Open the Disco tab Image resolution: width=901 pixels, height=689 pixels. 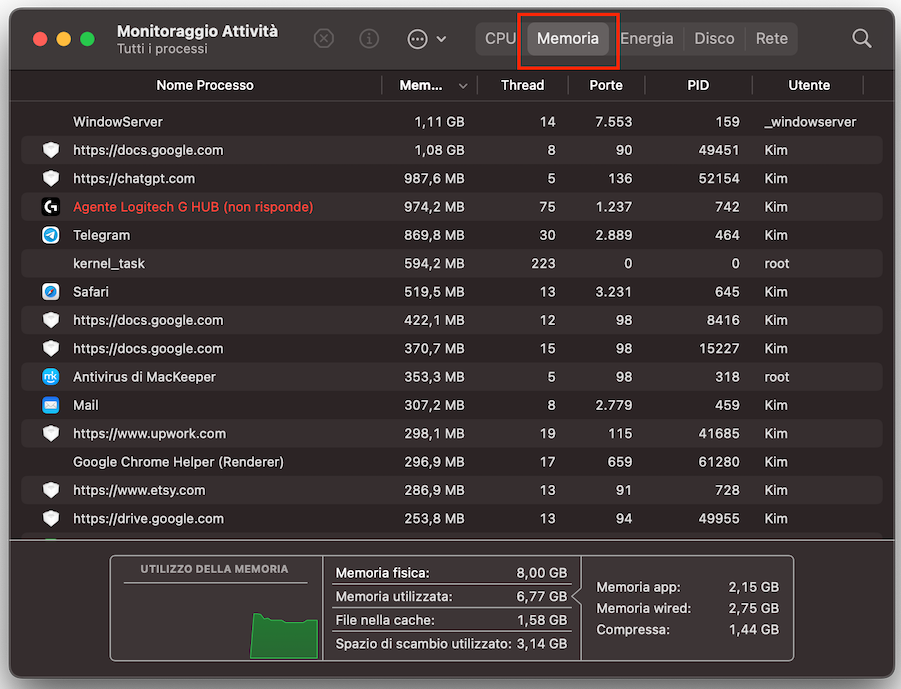point(714,39)
